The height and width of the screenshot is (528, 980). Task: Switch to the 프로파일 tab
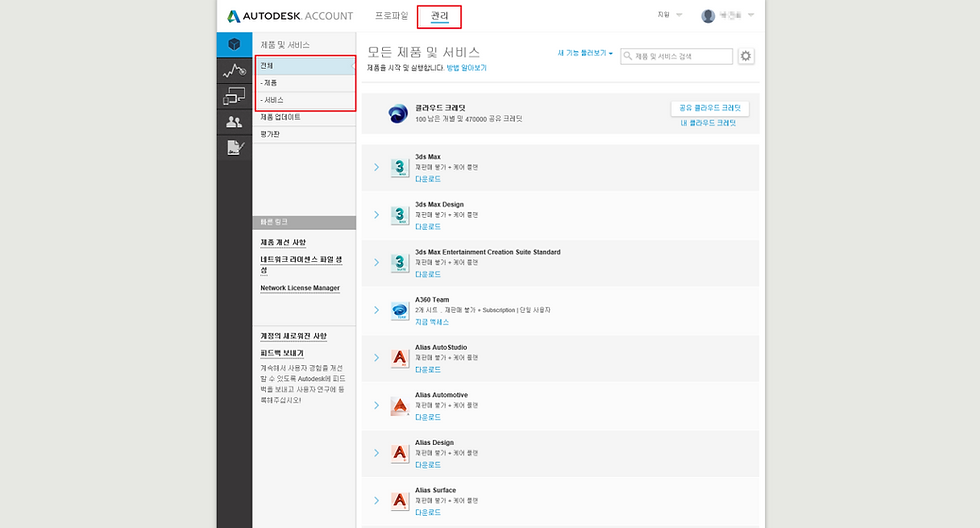point(391,16)
